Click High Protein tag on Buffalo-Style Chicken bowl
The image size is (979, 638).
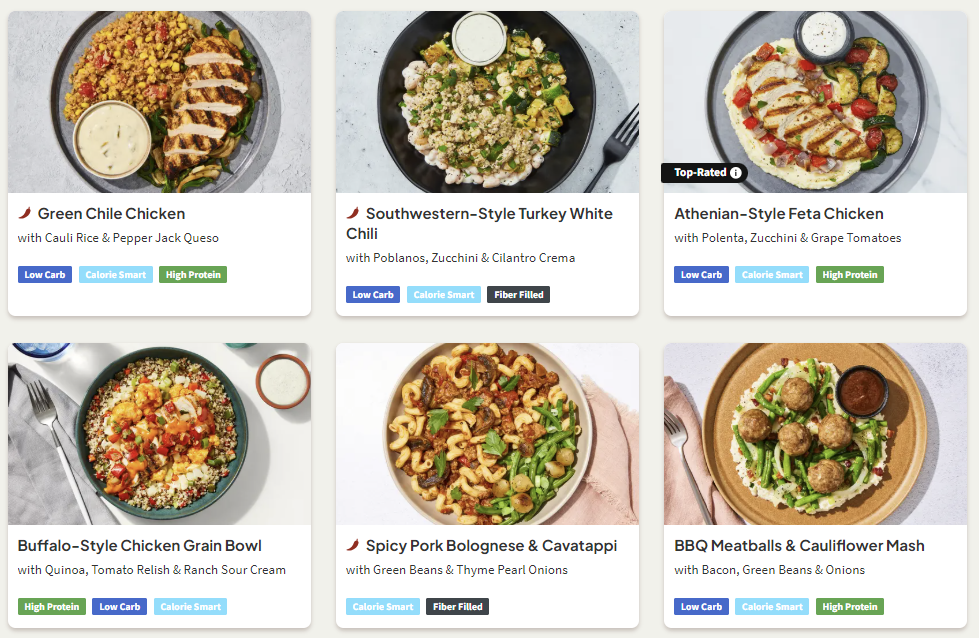[51, 606]
